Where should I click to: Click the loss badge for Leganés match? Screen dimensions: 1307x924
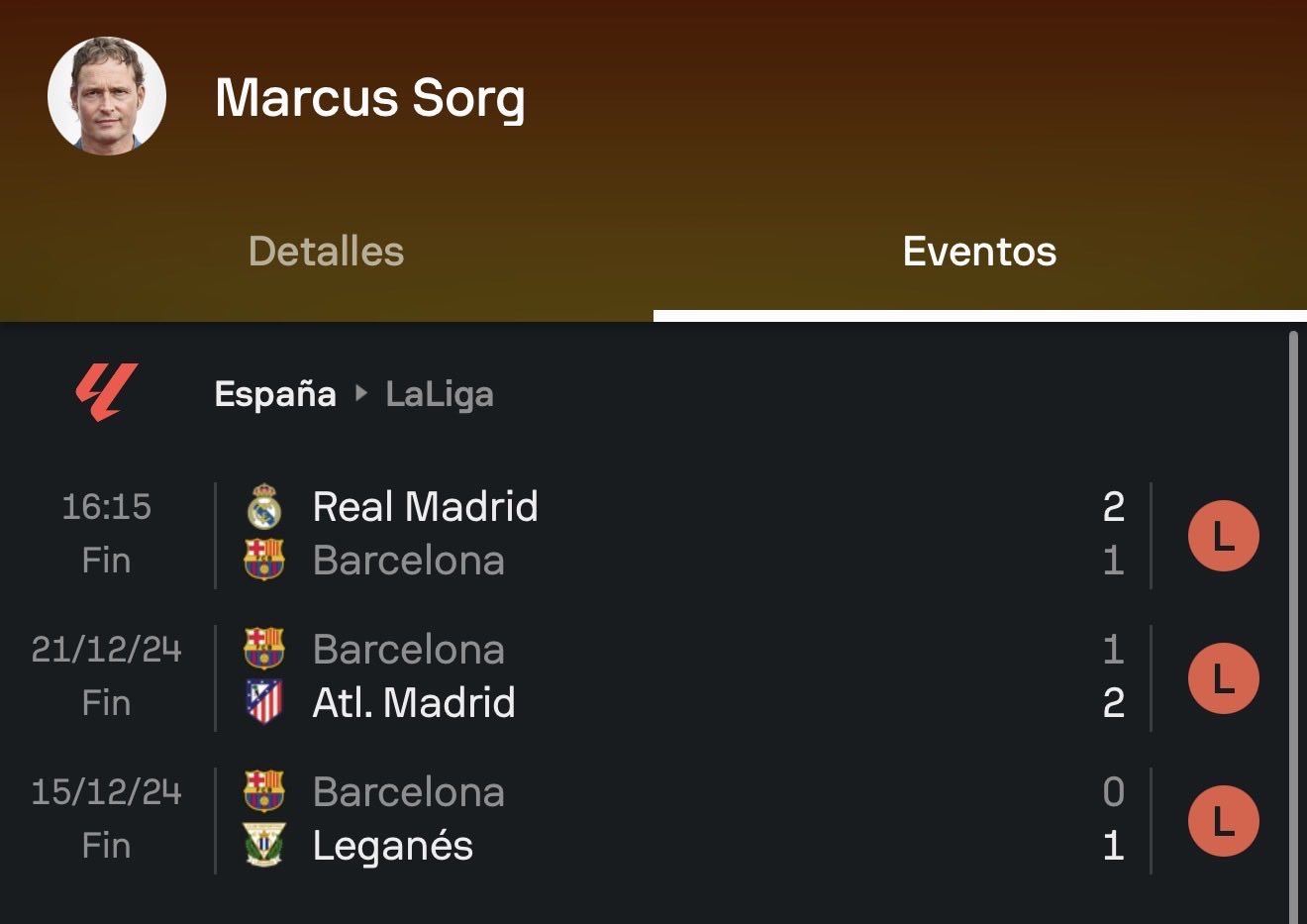1223,821
